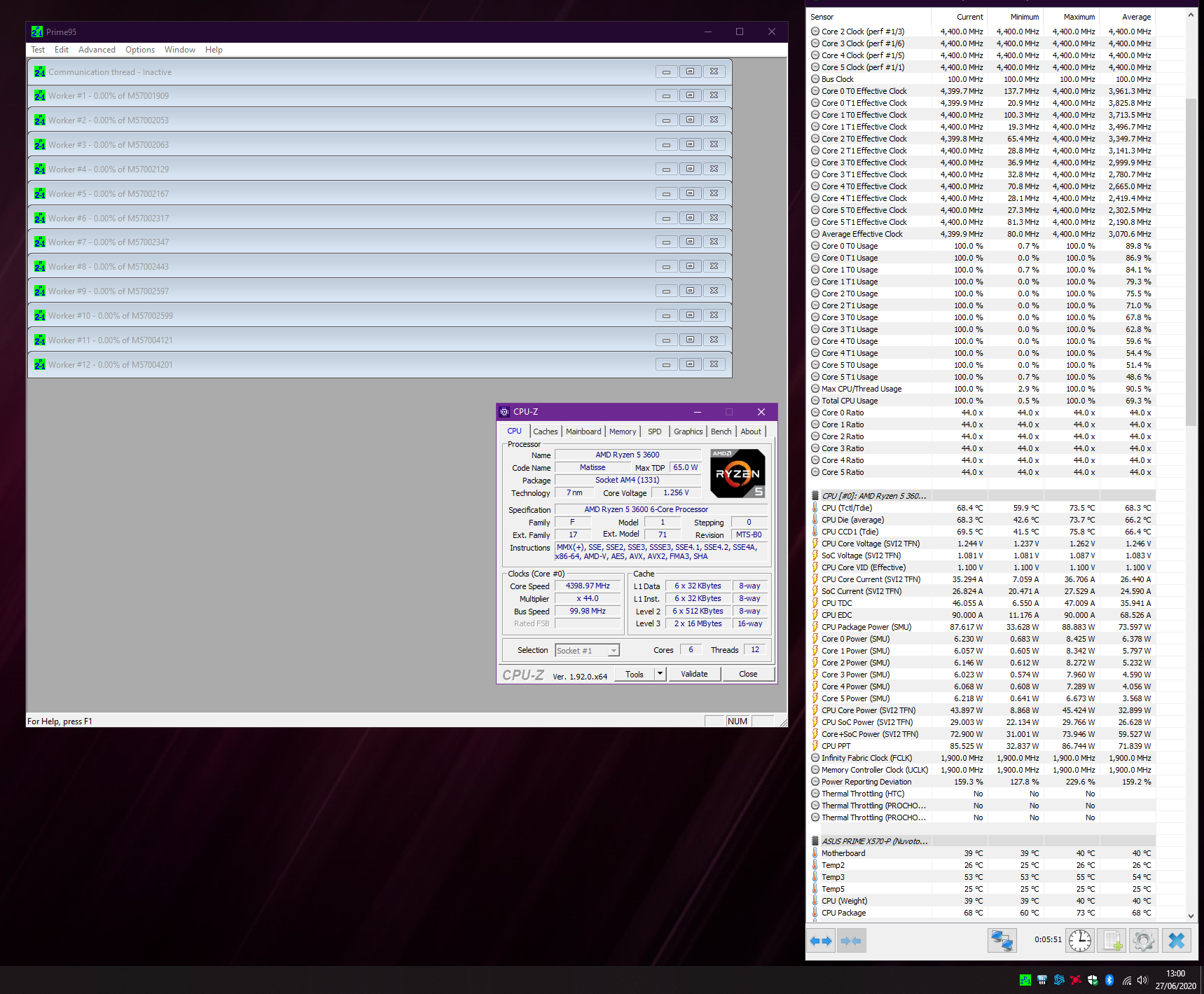Open the HWiNFO tray icon next to Prime95
This screenshot has height=994, width=1204.
[1042, 980]
